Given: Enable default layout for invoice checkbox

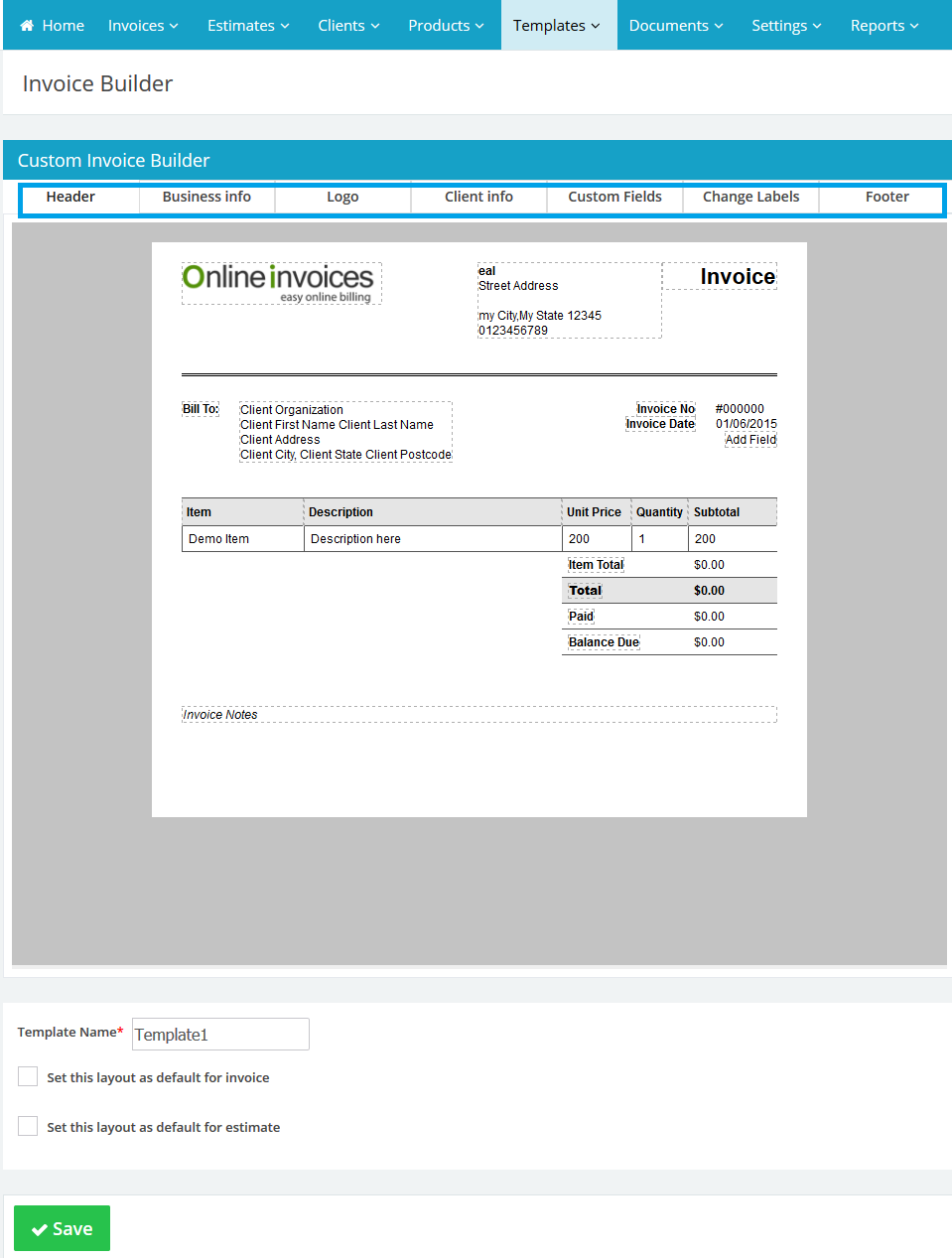Looking at the screenshot, I should (x=28, y=1077).
